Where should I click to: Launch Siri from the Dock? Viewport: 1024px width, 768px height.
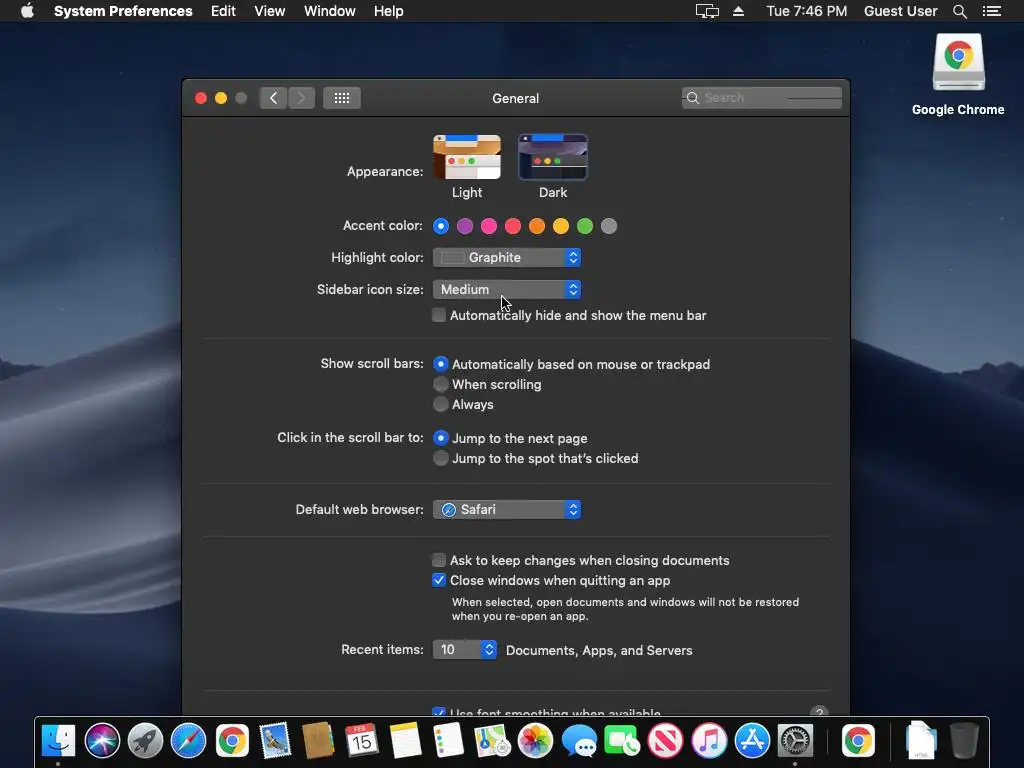click(102, 741)
